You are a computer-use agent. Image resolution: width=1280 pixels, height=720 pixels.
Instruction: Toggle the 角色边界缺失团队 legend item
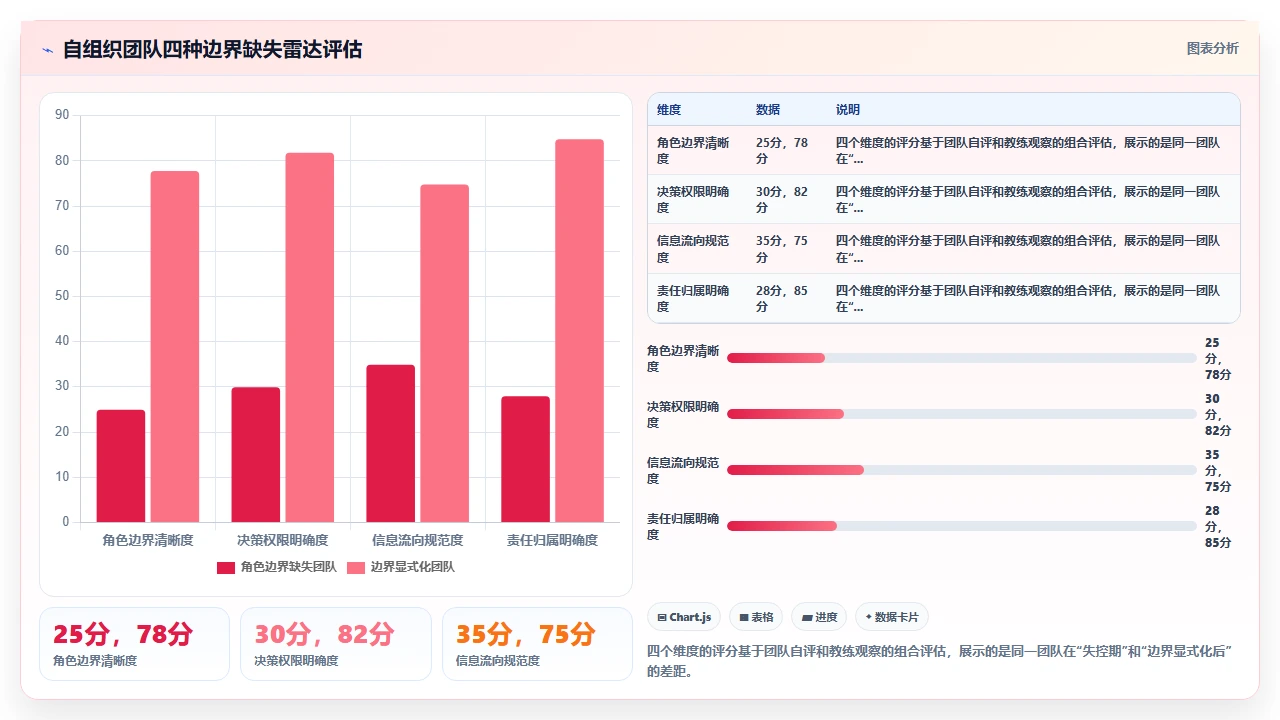pyautogui.click(x=277, y=567)
